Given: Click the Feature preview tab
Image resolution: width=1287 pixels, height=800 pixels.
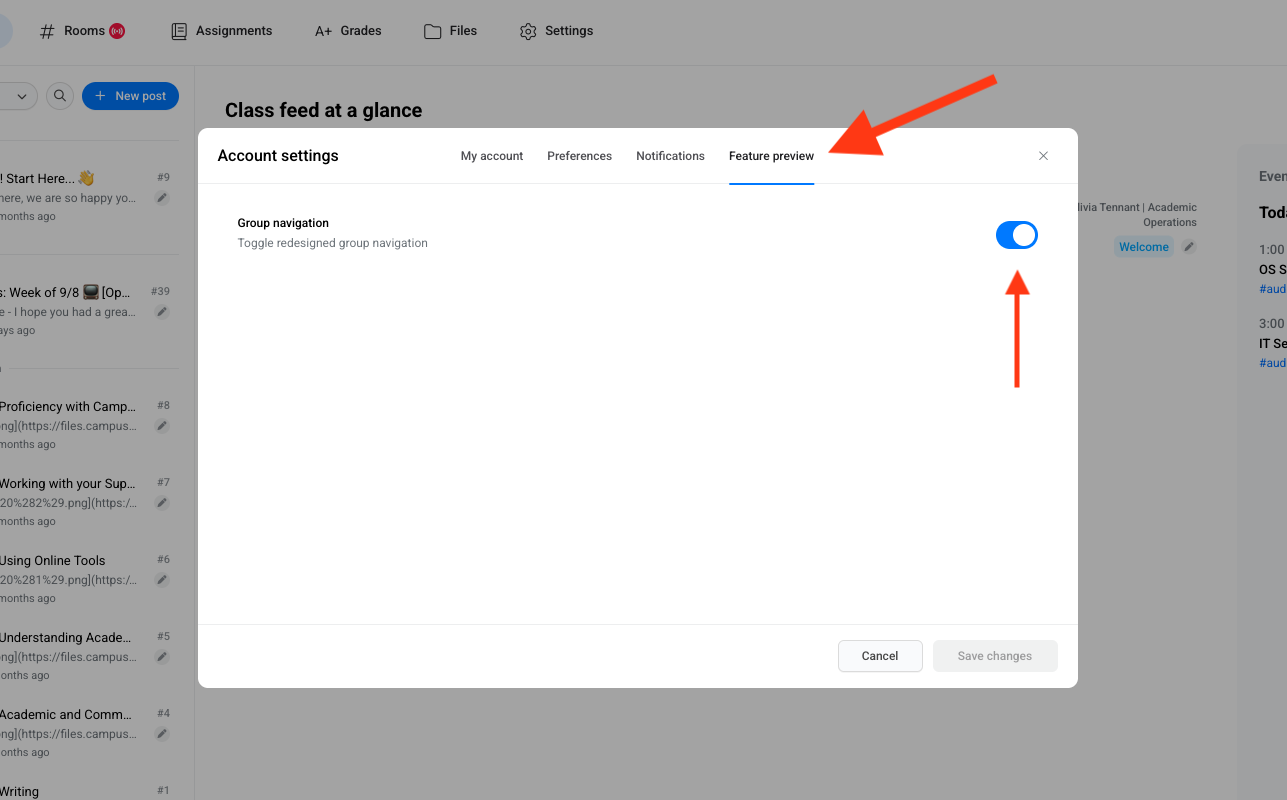Looking at the screenshot, I should [x=771, y=156].
